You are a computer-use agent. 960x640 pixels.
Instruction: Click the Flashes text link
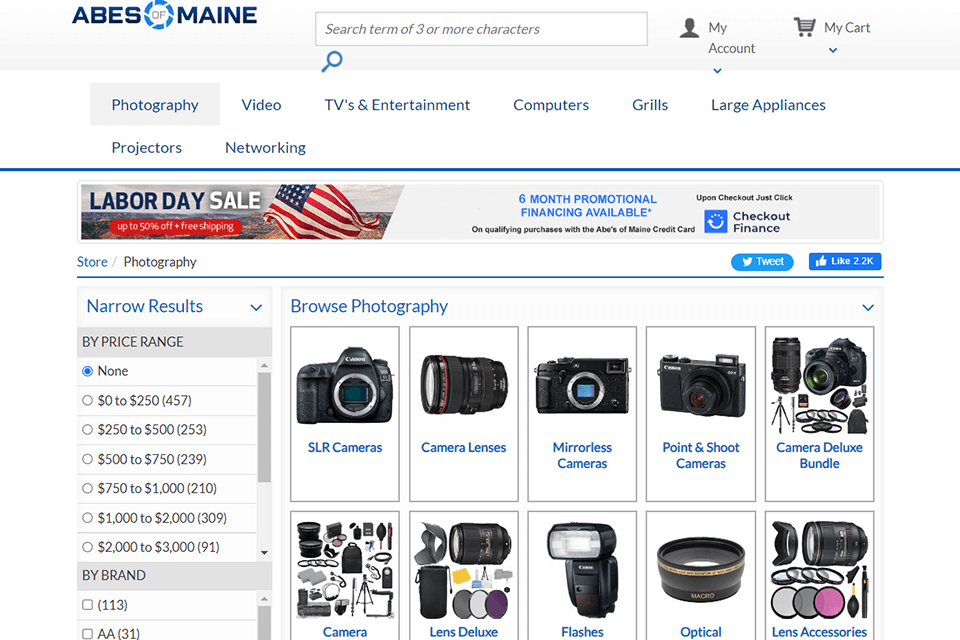(582, 632)
